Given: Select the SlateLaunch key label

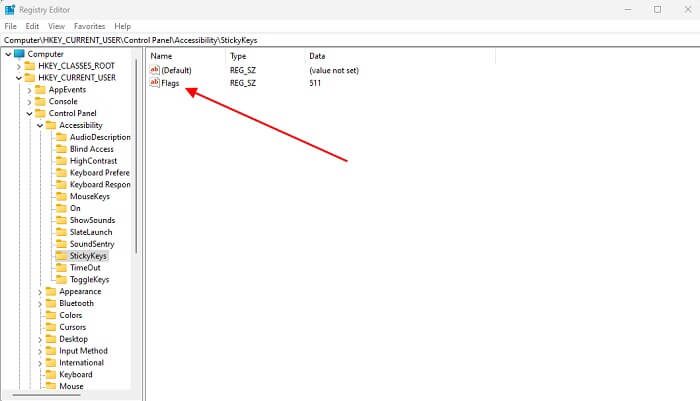Looking at the screenshot, I should [91, 232].
